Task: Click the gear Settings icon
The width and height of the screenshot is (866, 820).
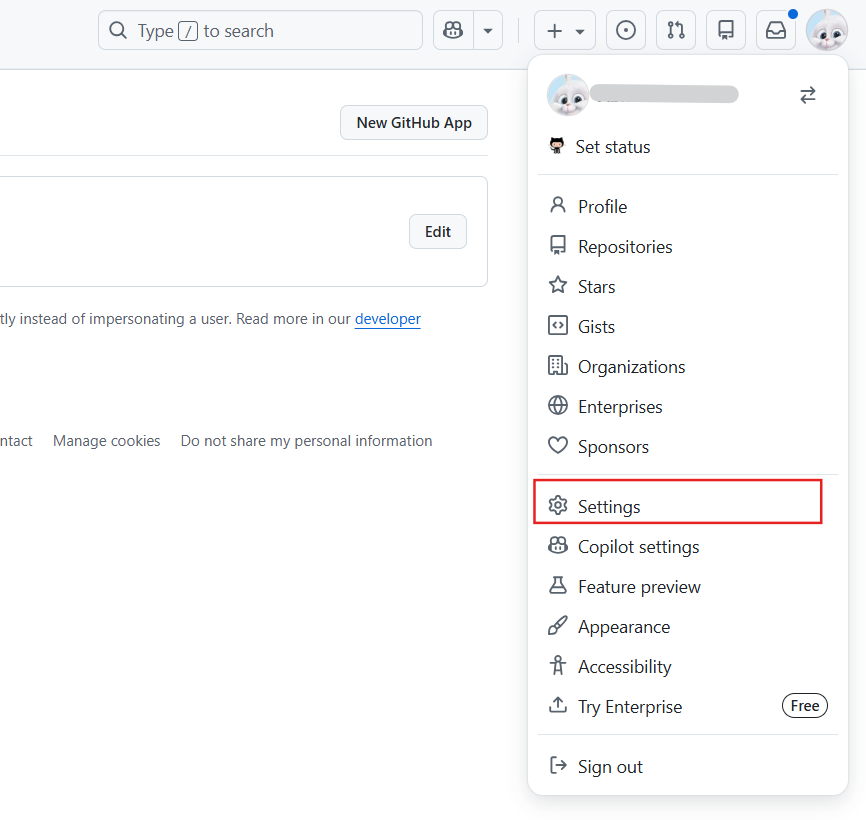Action: coord(558,505)
